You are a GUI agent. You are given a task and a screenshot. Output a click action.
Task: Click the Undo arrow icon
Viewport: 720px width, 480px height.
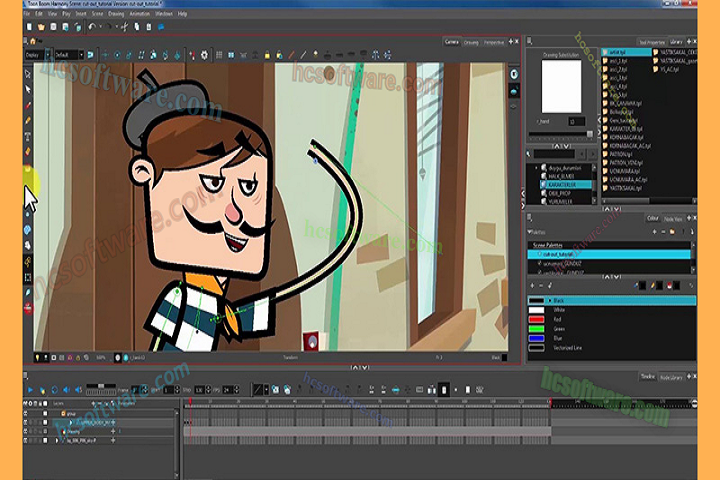(x=92, y=27)
